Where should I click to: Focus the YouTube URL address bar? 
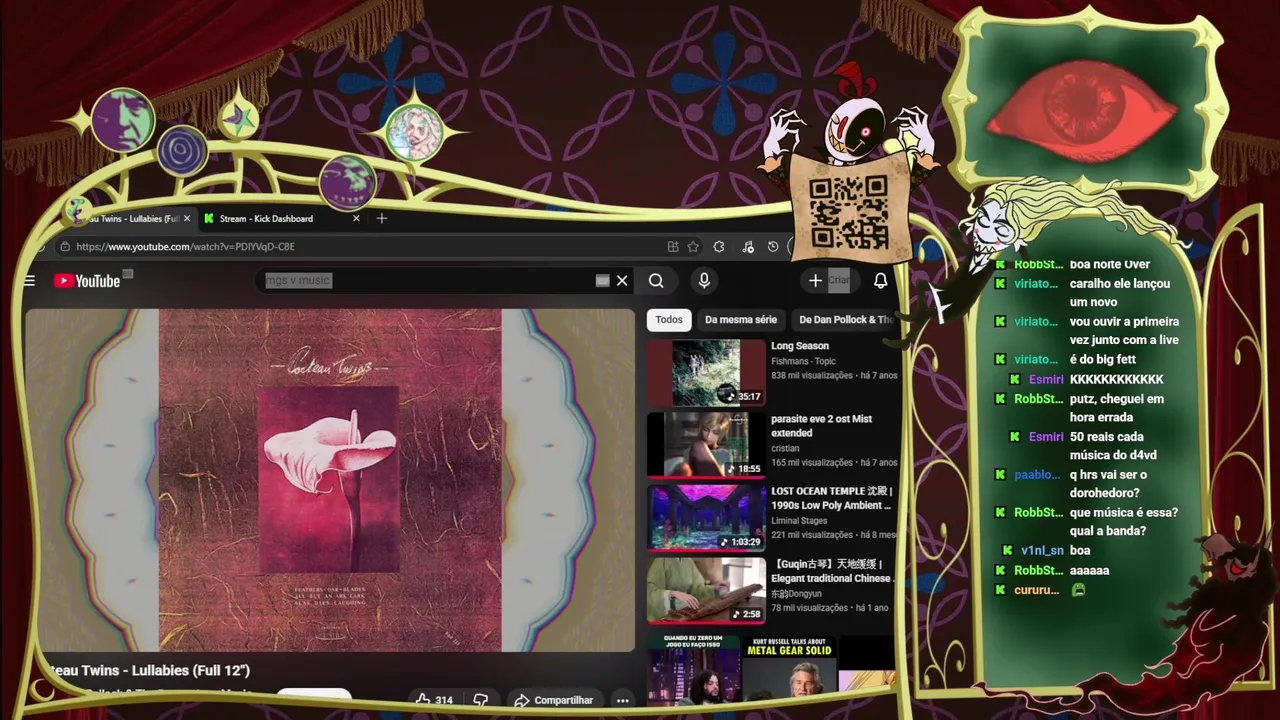coord(360,247)
